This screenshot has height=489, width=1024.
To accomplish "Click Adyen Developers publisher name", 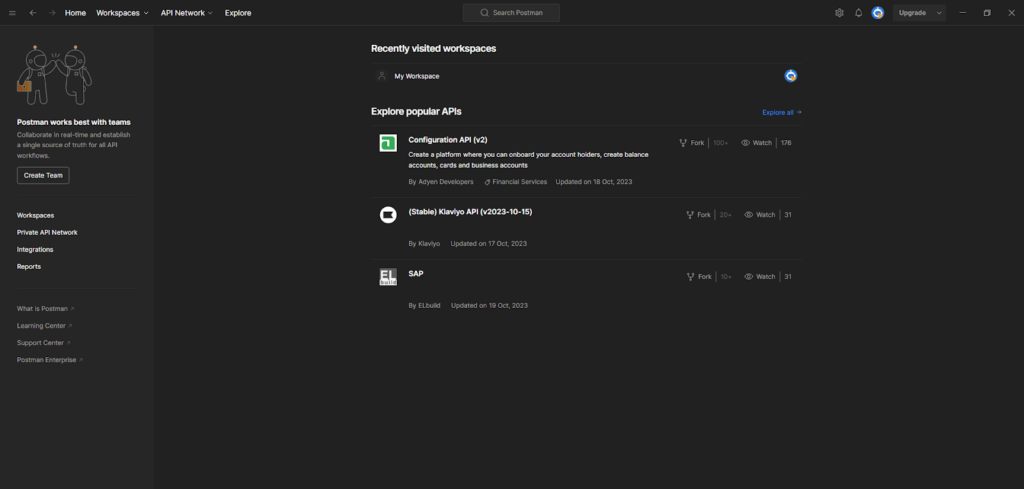I will (x=446, y=182).
